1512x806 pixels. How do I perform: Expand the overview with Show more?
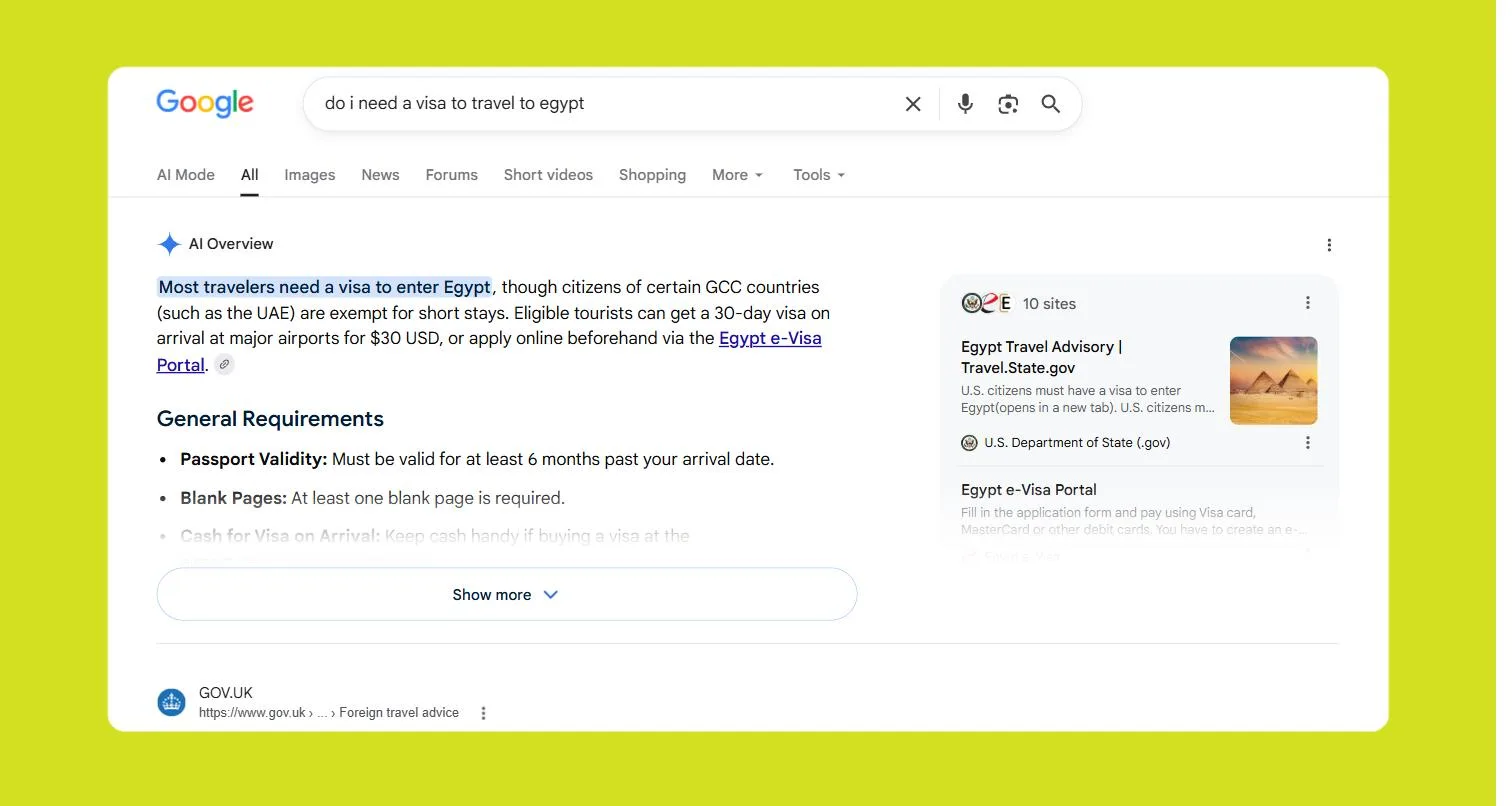(x=507, y=594)
